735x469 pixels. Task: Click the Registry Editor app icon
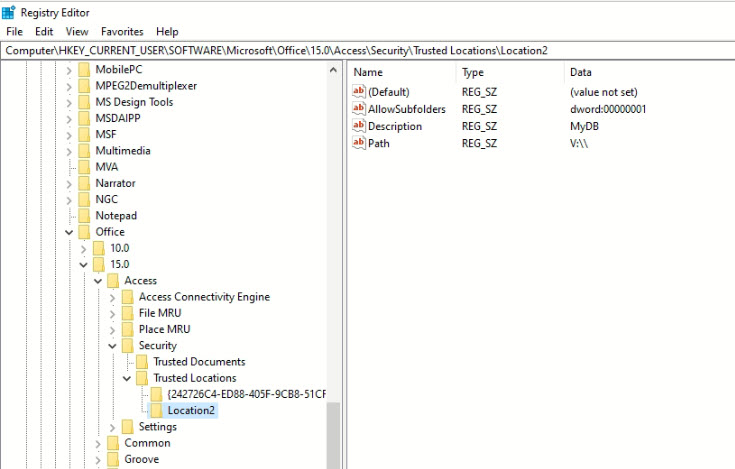(x=8, y=13)
